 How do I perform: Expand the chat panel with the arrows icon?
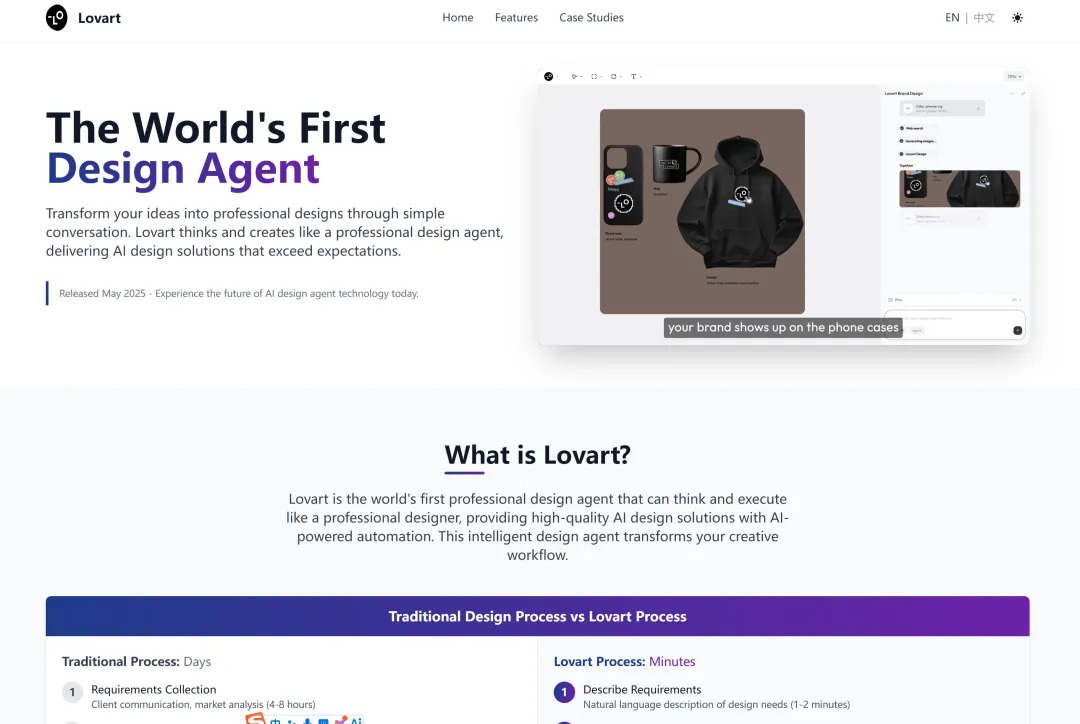1023,94
